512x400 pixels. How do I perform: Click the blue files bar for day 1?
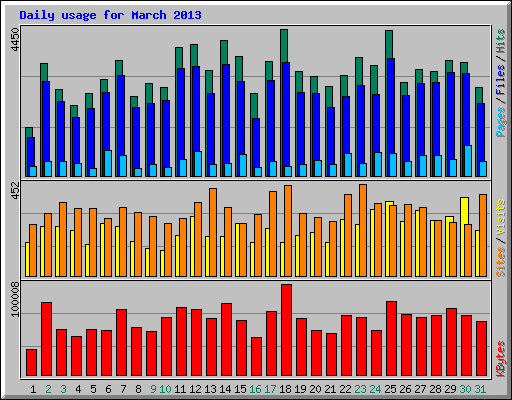coord(31,152)
